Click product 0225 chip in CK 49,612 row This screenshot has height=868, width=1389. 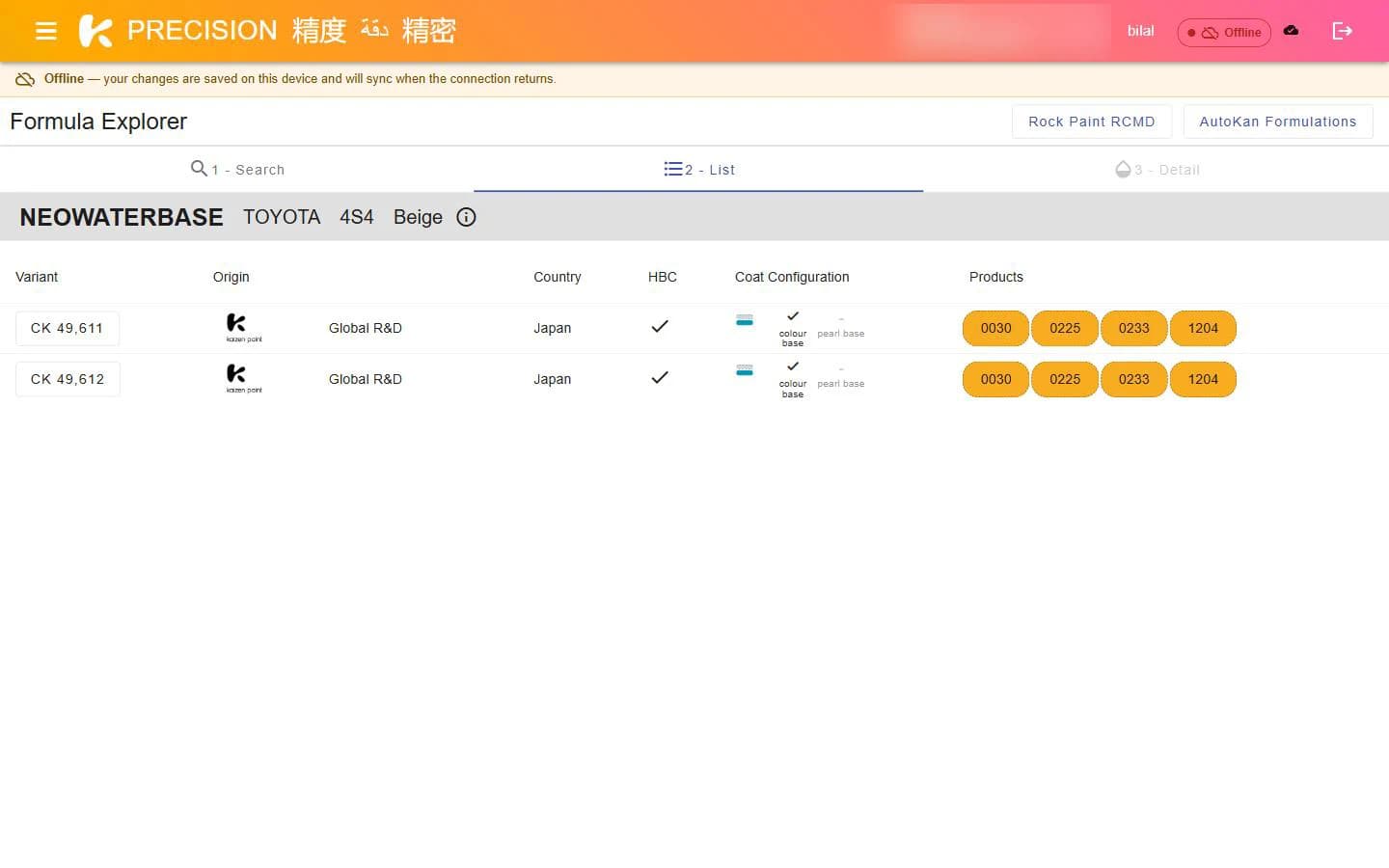pos(1065,379)
